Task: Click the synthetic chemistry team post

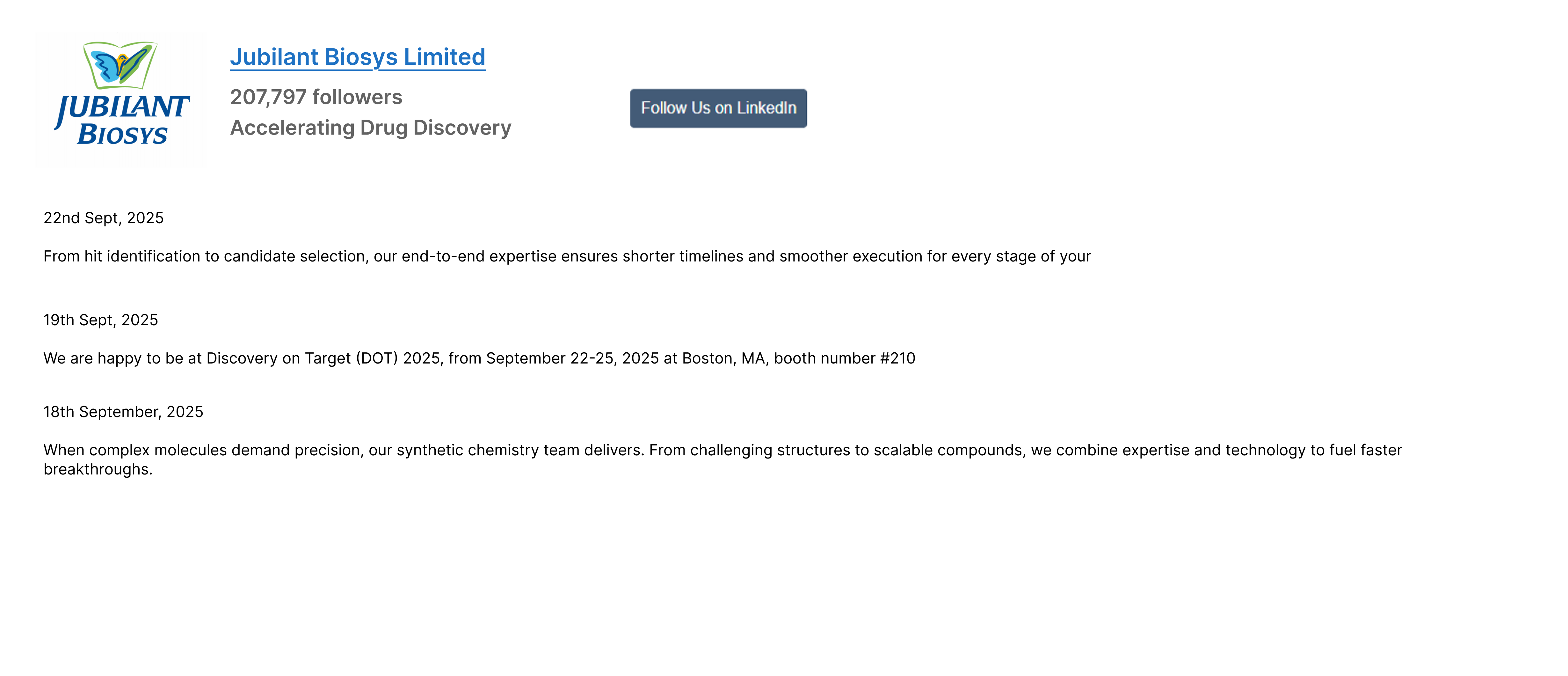Action: [722, 460]
